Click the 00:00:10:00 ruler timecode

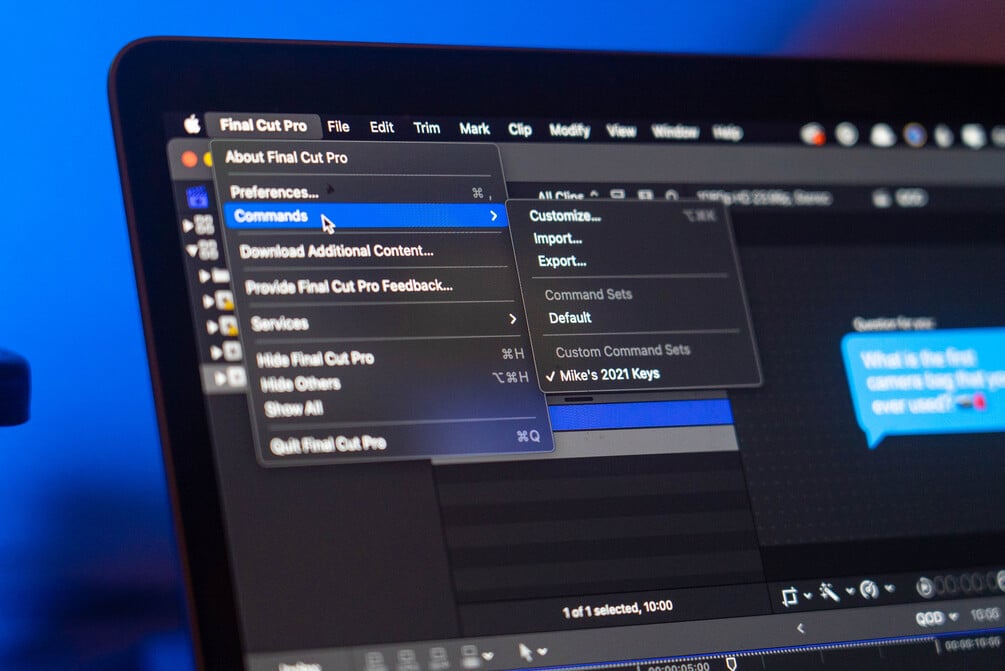(x=972, y=643)
